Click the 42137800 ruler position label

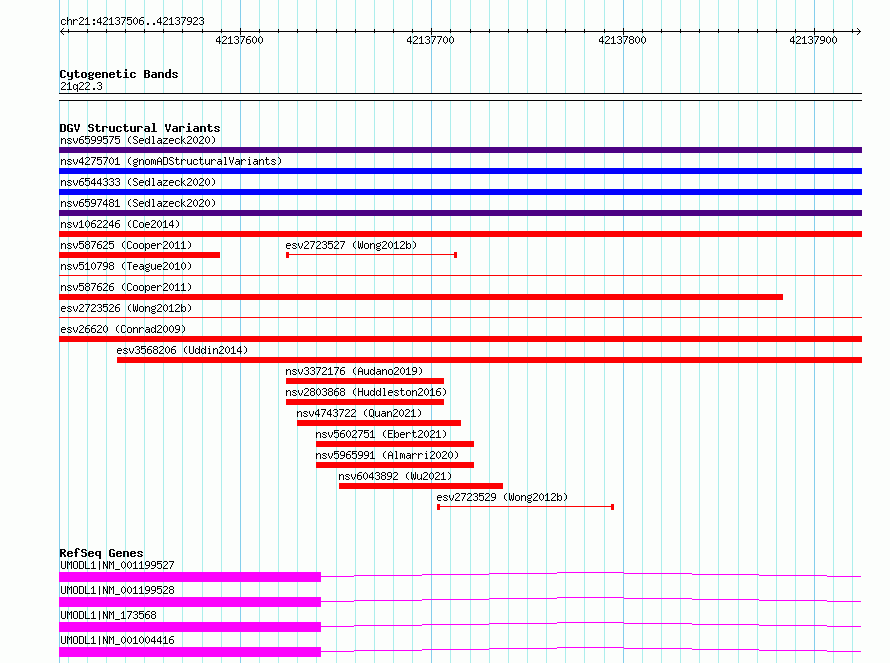[x=622, y=40]
